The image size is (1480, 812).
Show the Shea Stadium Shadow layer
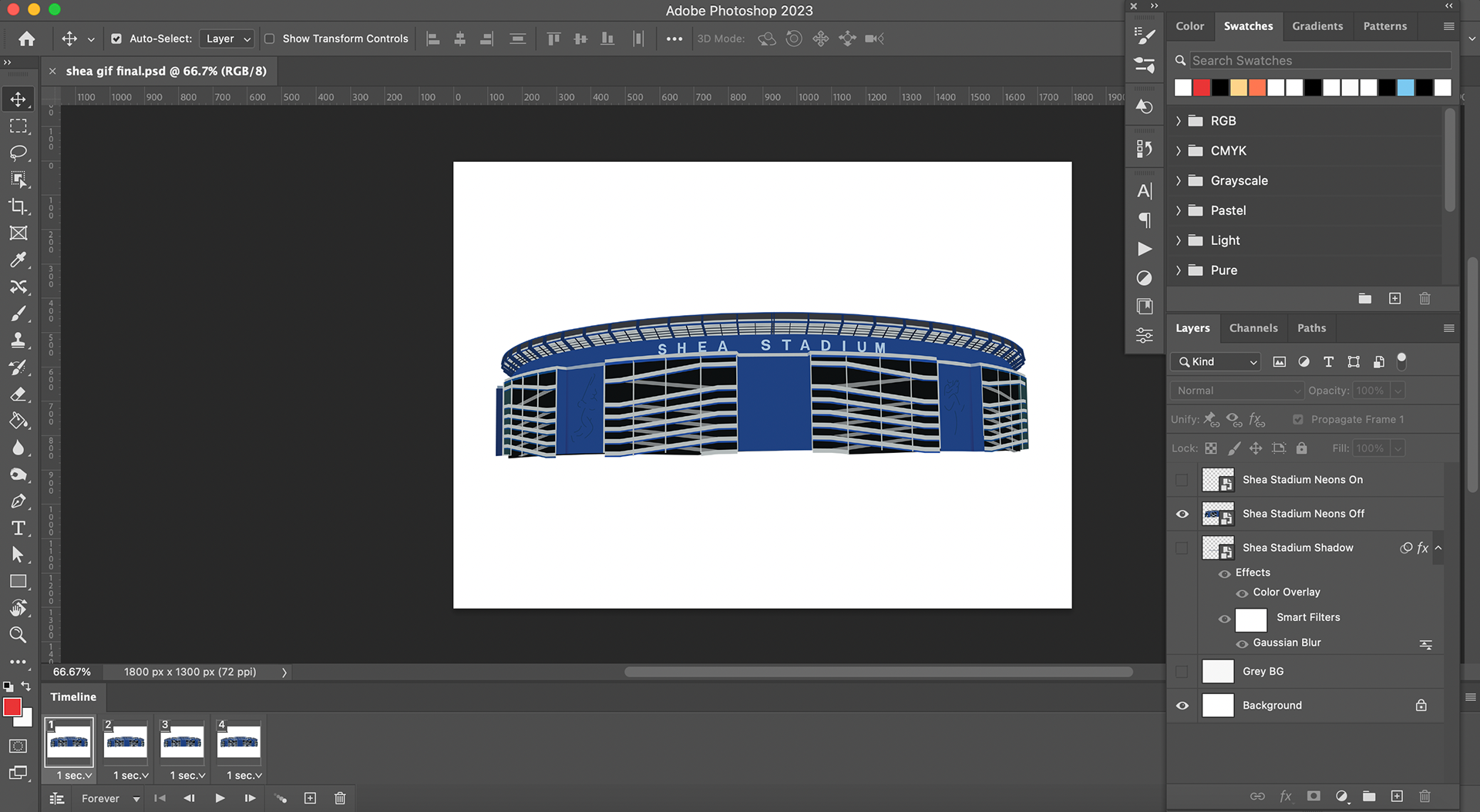click(x=1182, y=548)
